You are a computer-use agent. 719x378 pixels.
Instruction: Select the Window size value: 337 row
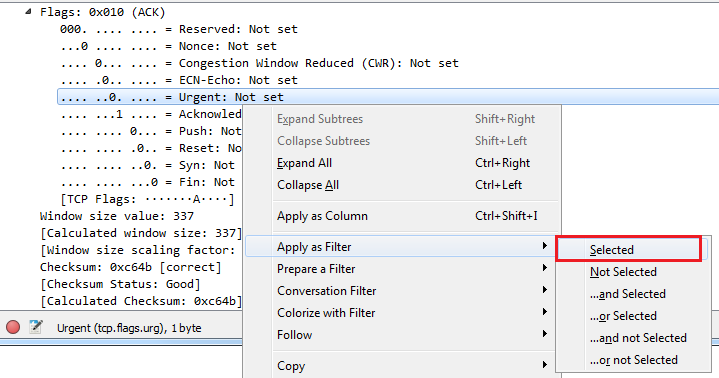[x=117, y=216]
